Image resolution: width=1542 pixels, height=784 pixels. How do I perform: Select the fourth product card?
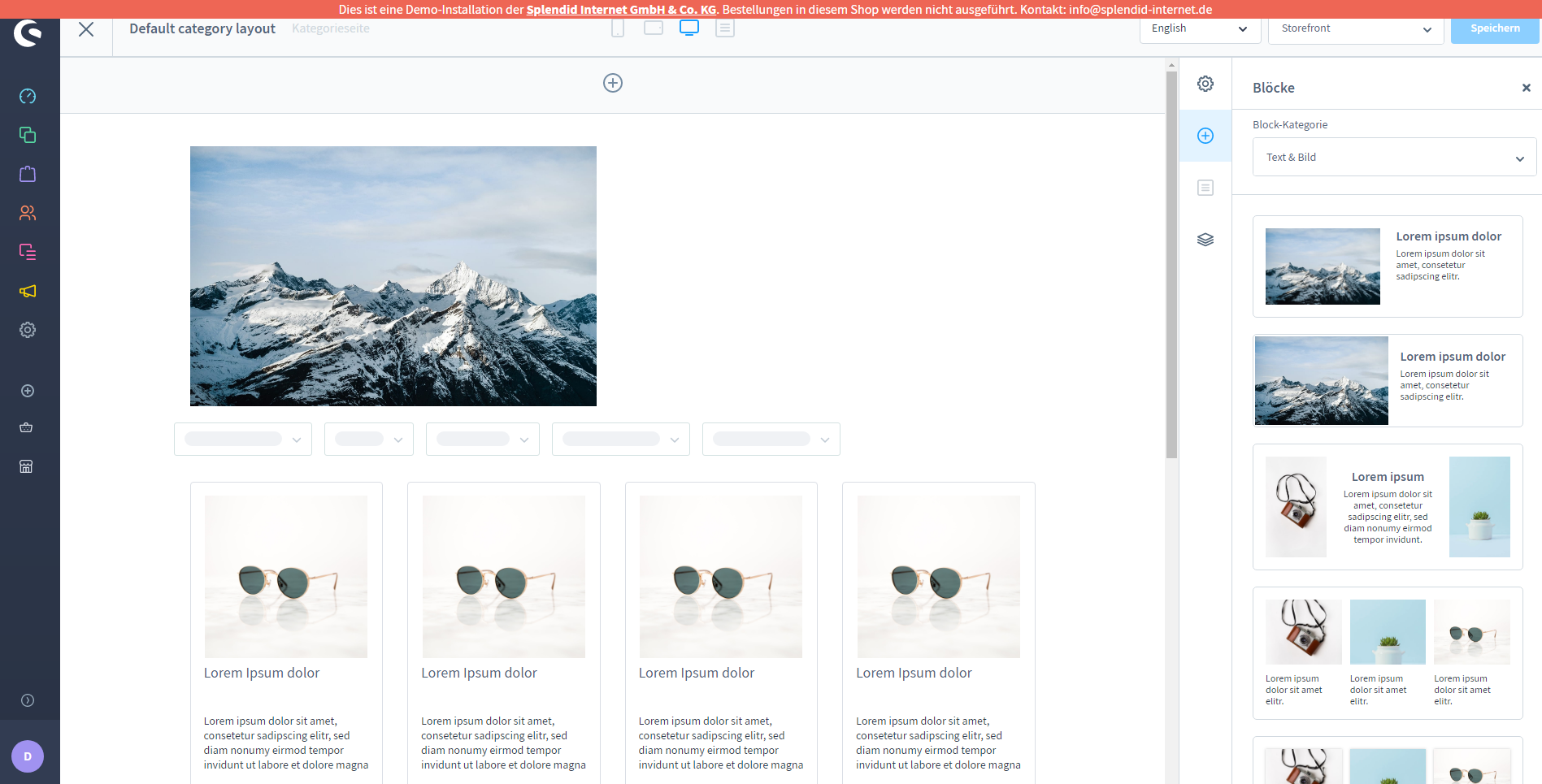coord(939,633)
